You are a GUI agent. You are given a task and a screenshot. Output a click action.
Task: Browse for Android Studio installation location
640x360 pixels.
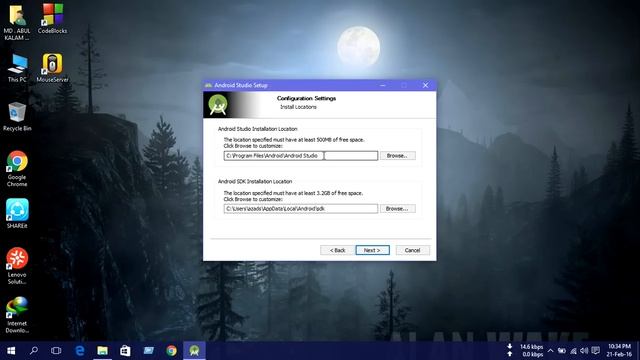tap(398, 156)
